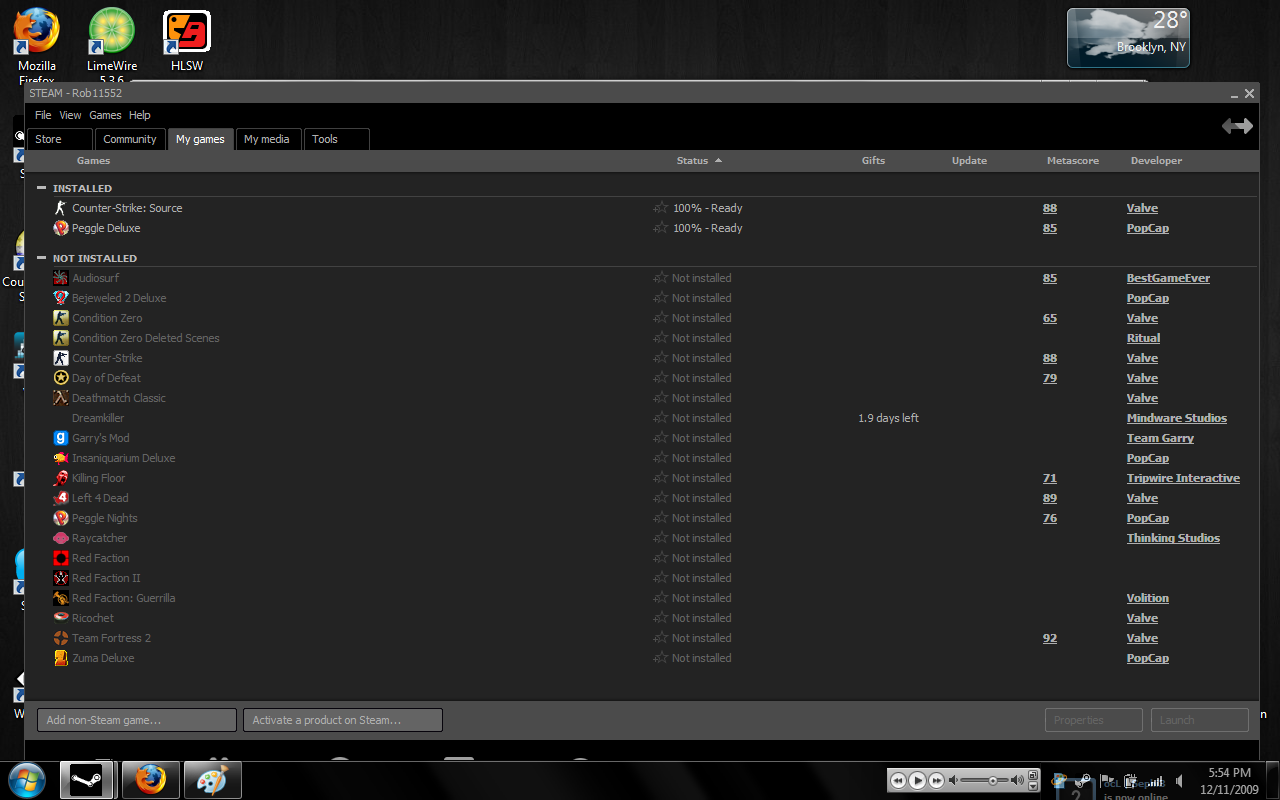Click the Day of Defeat game icon
The height and width of the screenshot is (800, 1280).
click(61, 378)
